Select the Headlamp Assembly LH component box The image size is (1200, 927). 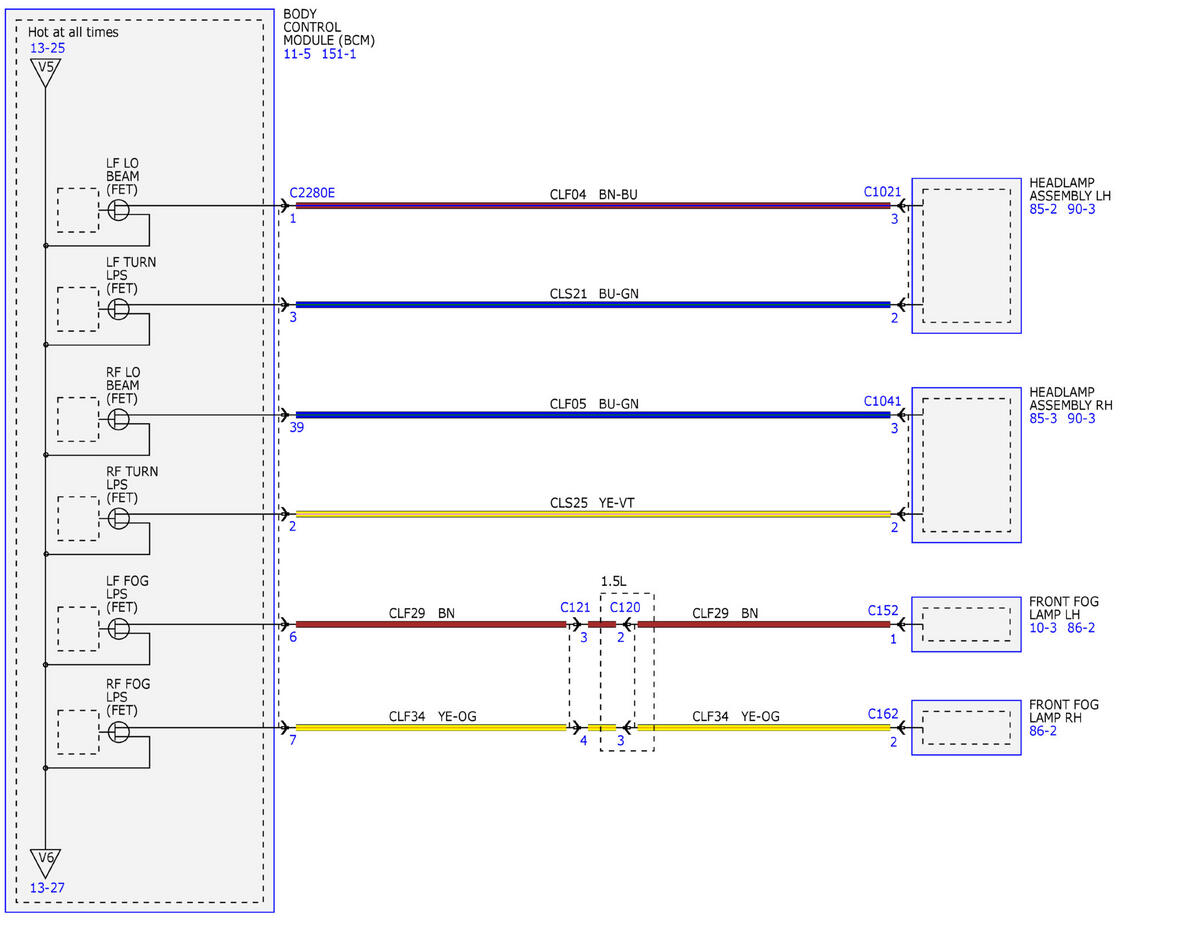click(x=966, y=256)
